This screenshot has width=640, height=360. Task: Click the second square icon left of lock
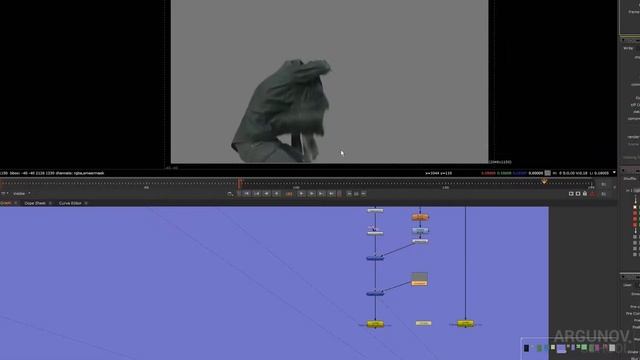pyautogui.click(x=578, y=193)
